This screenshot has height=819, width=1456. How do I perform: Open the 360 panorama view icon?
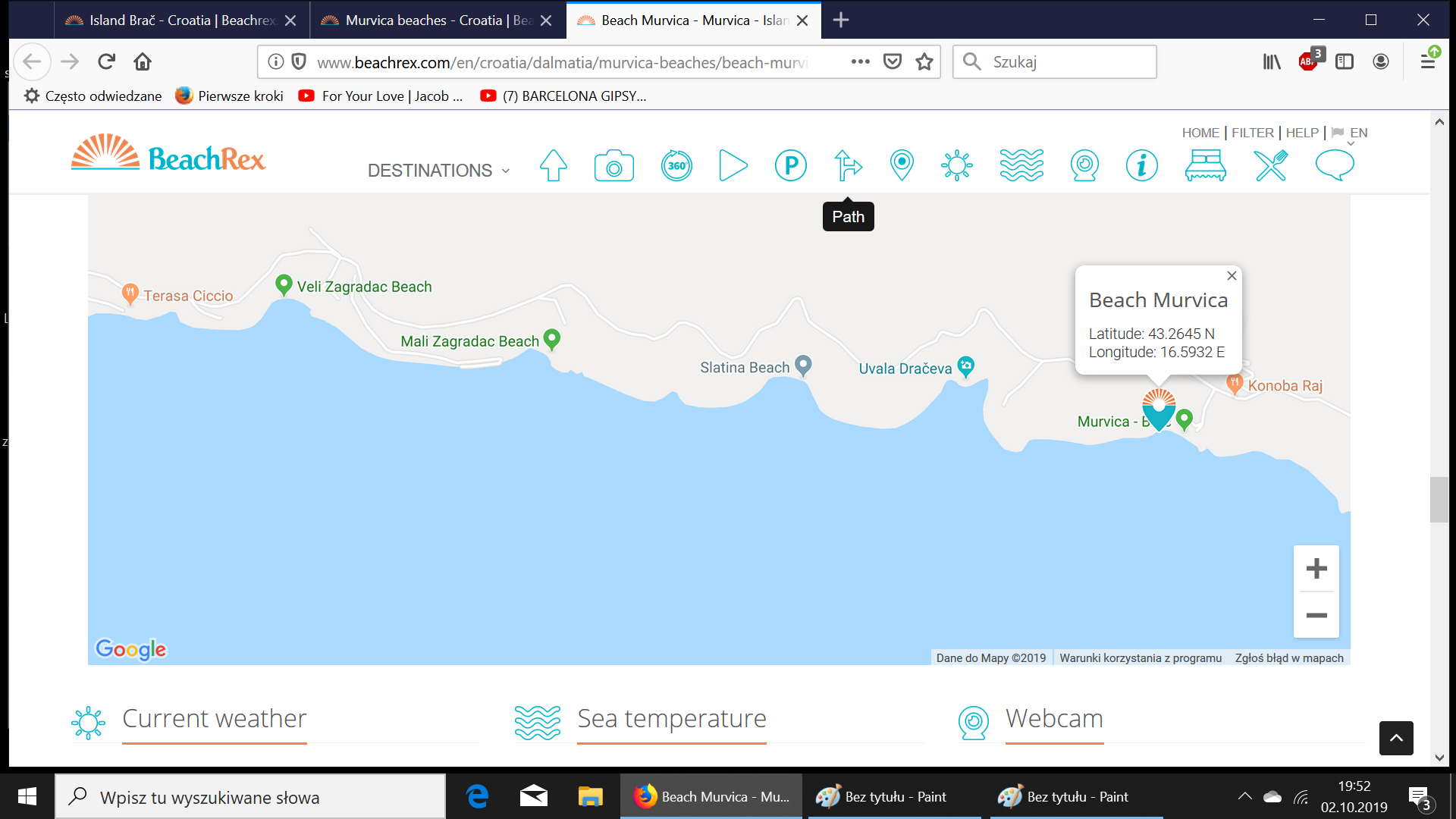coord(676,165)
